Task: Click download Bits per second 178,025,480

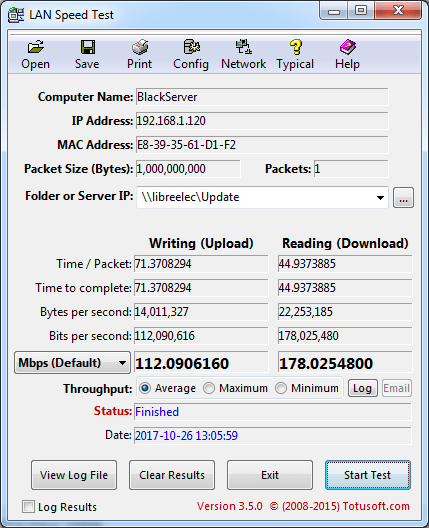Action: 345,336
